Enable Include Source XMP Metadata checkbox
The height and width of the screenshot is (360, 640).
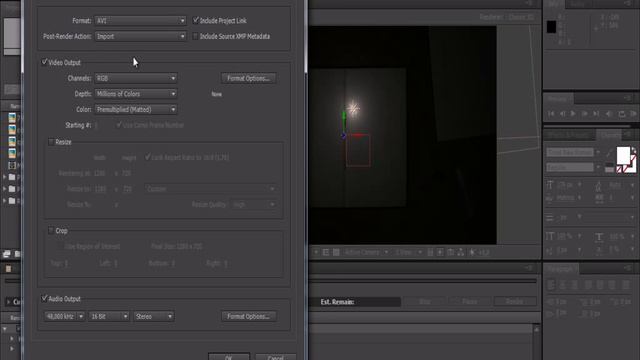click(x=196, y=36)
